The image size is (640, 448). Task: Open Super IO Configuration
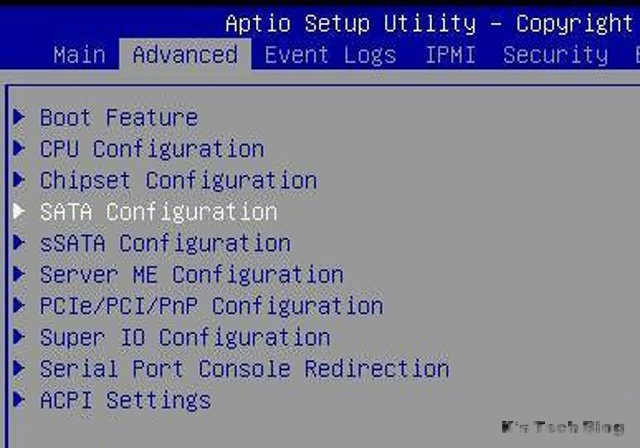point(184,337)
